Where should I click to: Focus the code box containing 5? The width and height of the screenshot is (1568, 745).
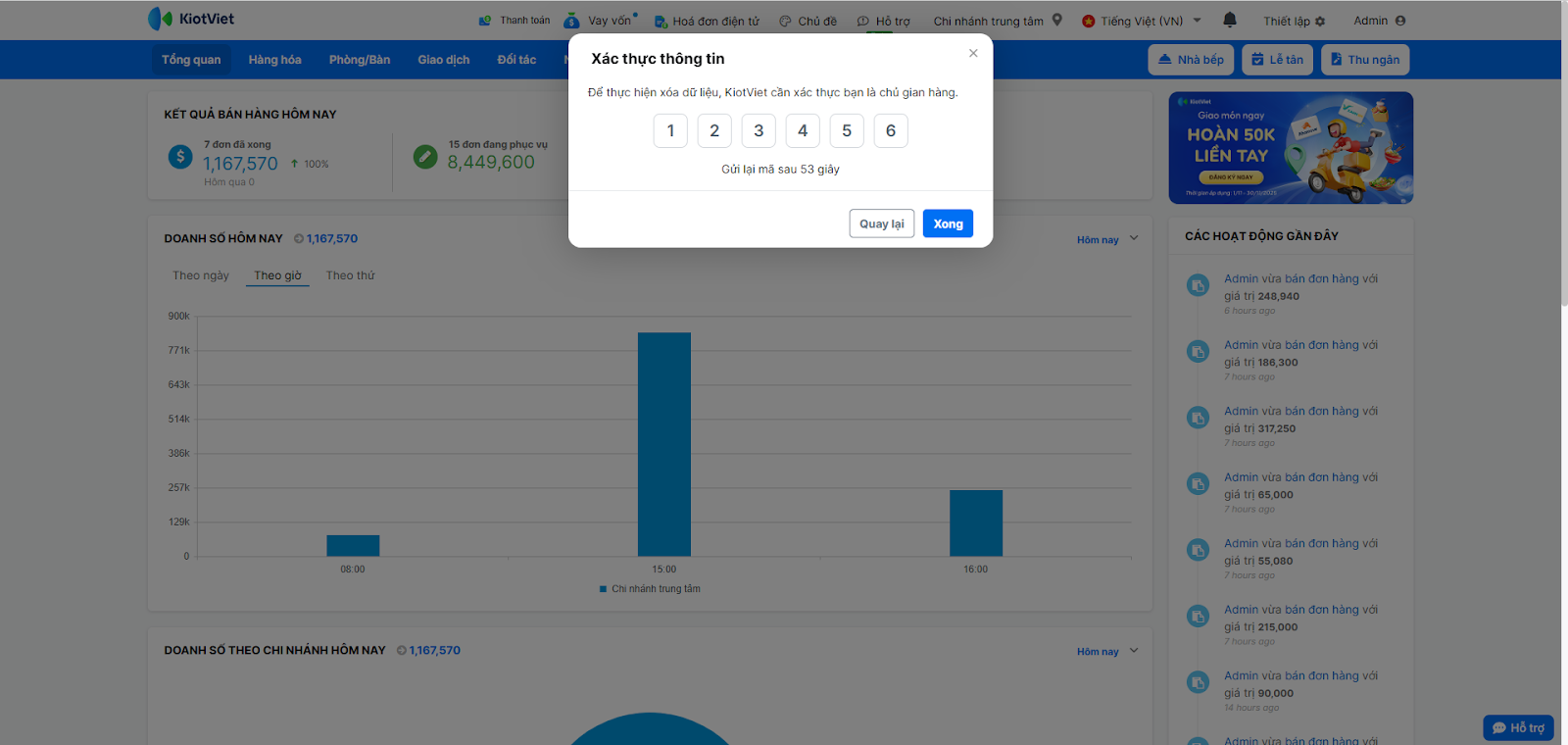click(847, 130)
